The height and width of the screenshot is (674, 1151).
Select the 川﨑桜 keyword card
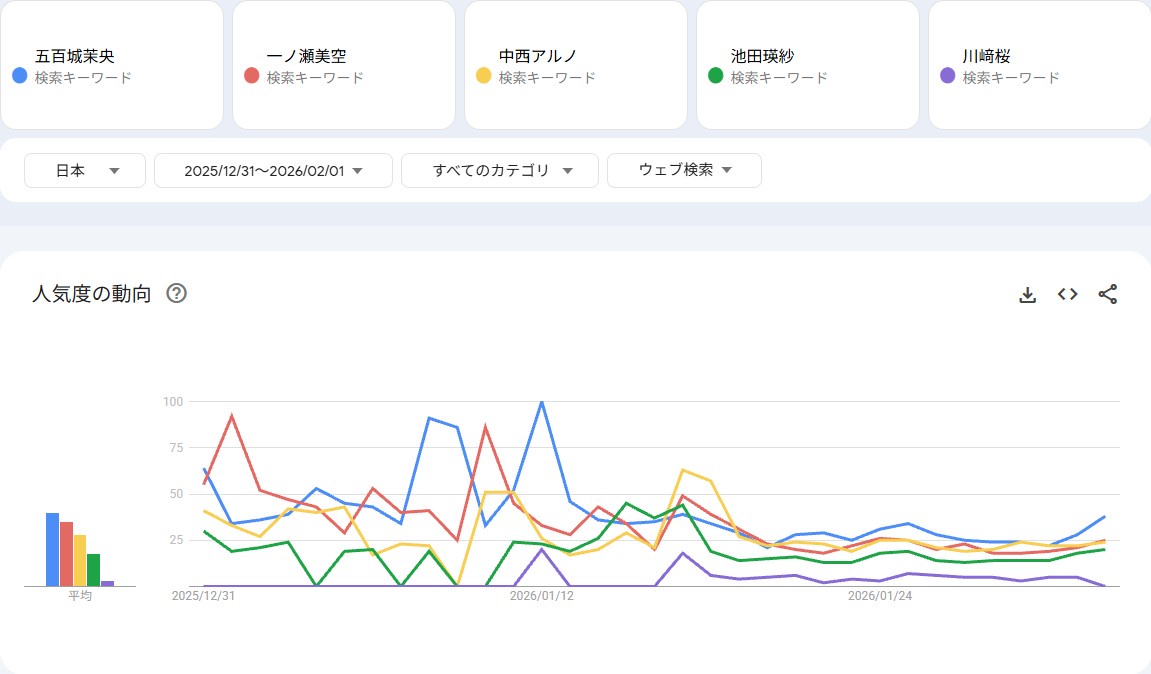(x=1039, y=65)
